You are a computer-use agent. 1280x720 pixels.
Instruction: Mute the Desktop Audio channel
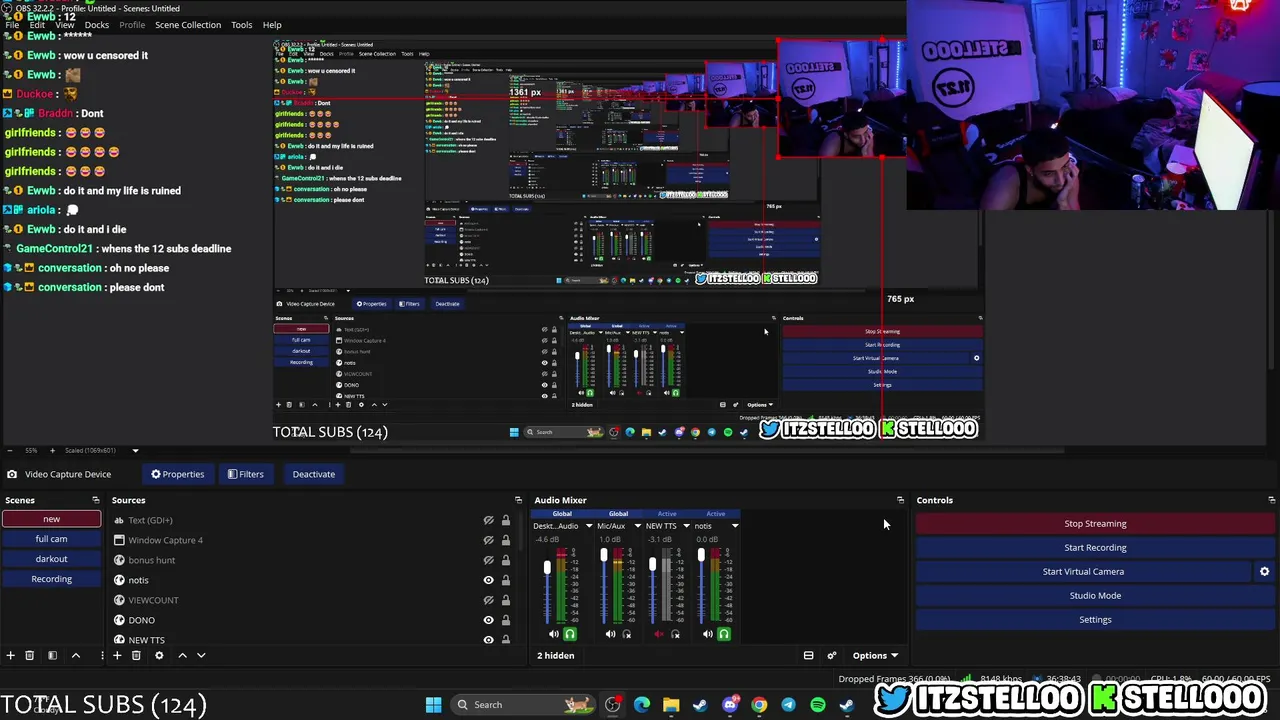pos(554,634)
